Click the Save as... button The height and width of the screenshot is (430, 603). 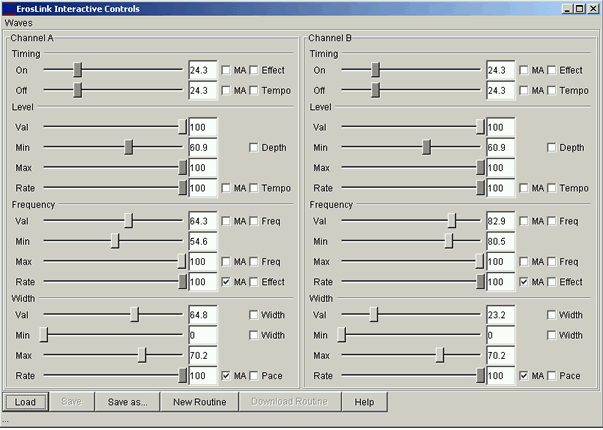127,402
